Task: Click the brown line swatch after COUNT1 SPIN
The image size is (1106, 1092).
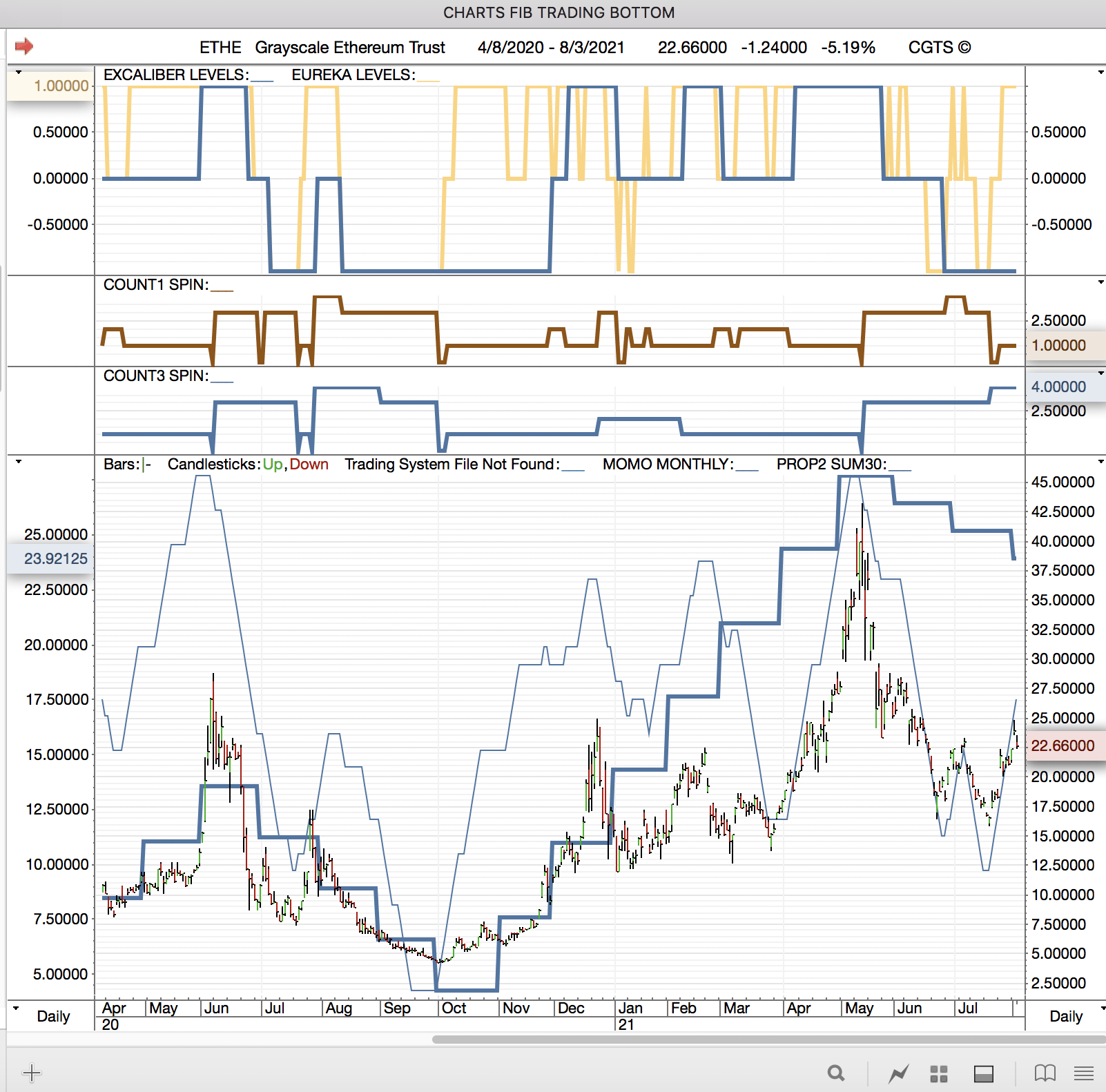Action: coord(222,290)
